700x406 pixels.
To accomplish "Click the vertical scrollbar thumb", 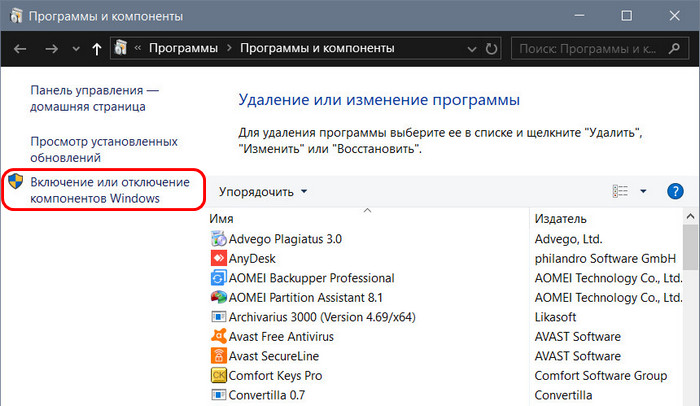I will click(x=690, y=247).
